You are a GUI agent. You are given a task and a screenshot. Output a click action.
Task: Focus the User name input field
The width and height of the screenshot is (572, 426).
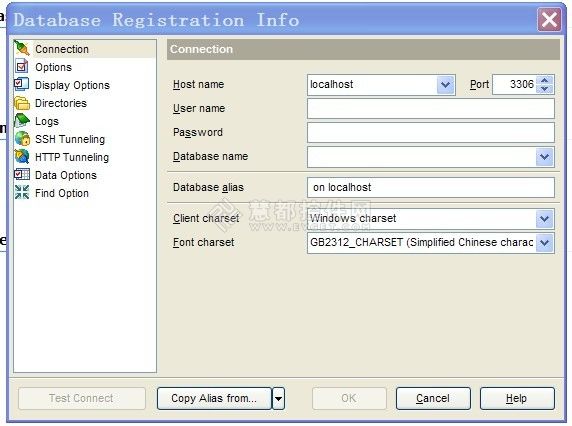(x=431, y=109)
